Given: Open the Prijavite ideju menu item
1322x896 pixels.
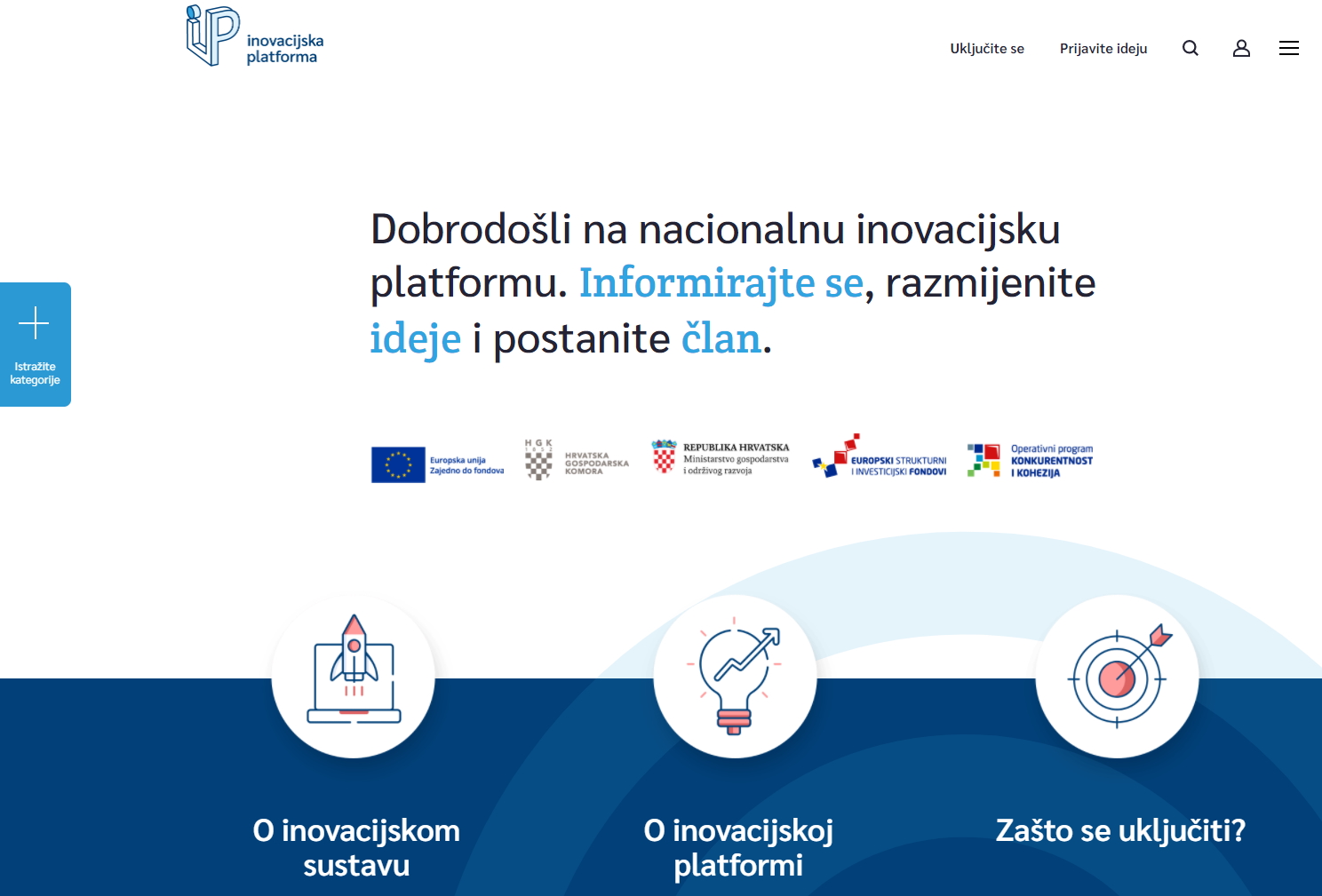Looking at the screenshot, I should (x=1103, y=49).
